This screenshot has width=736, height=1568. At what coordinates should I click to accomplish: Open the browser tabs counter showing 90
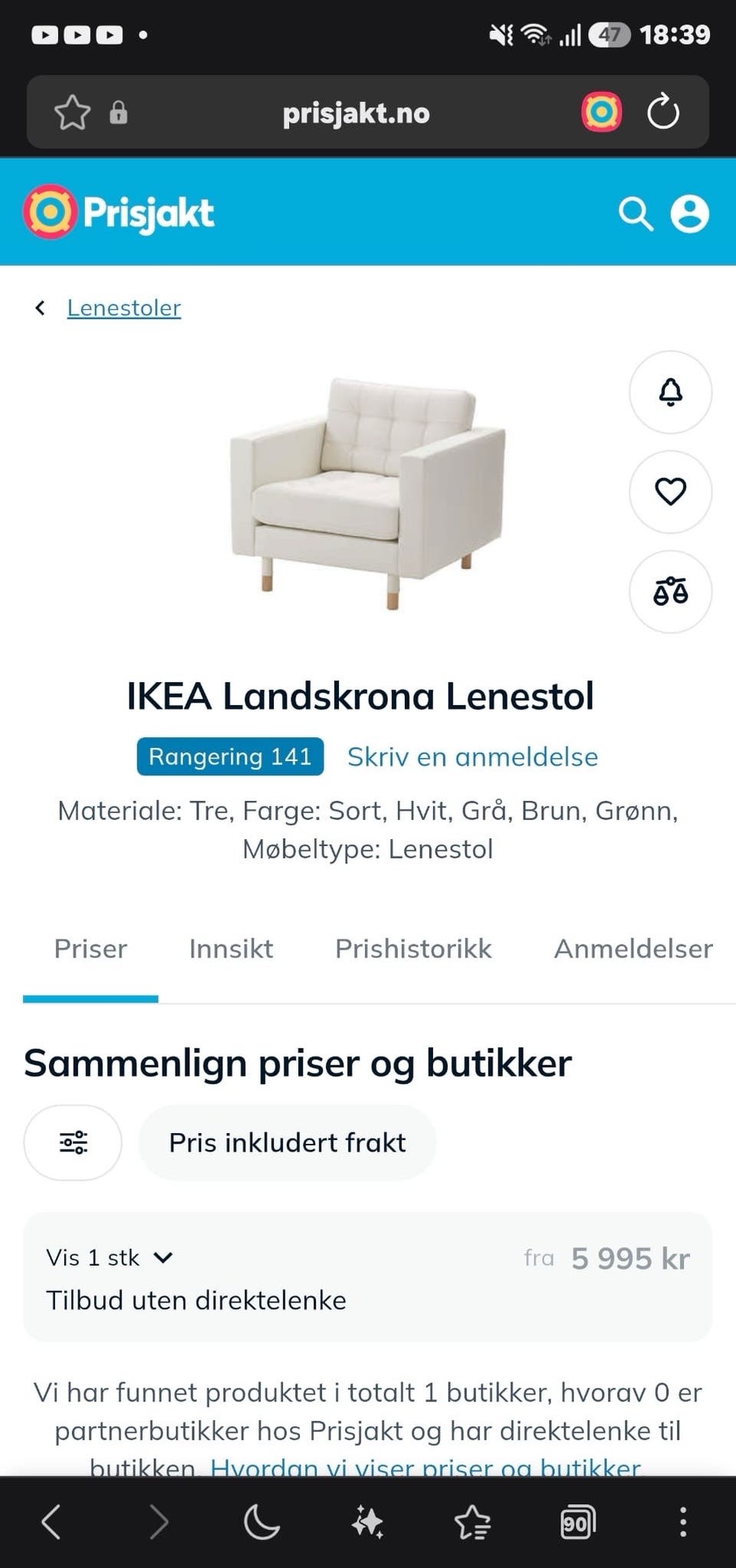tap(578, 1522)
